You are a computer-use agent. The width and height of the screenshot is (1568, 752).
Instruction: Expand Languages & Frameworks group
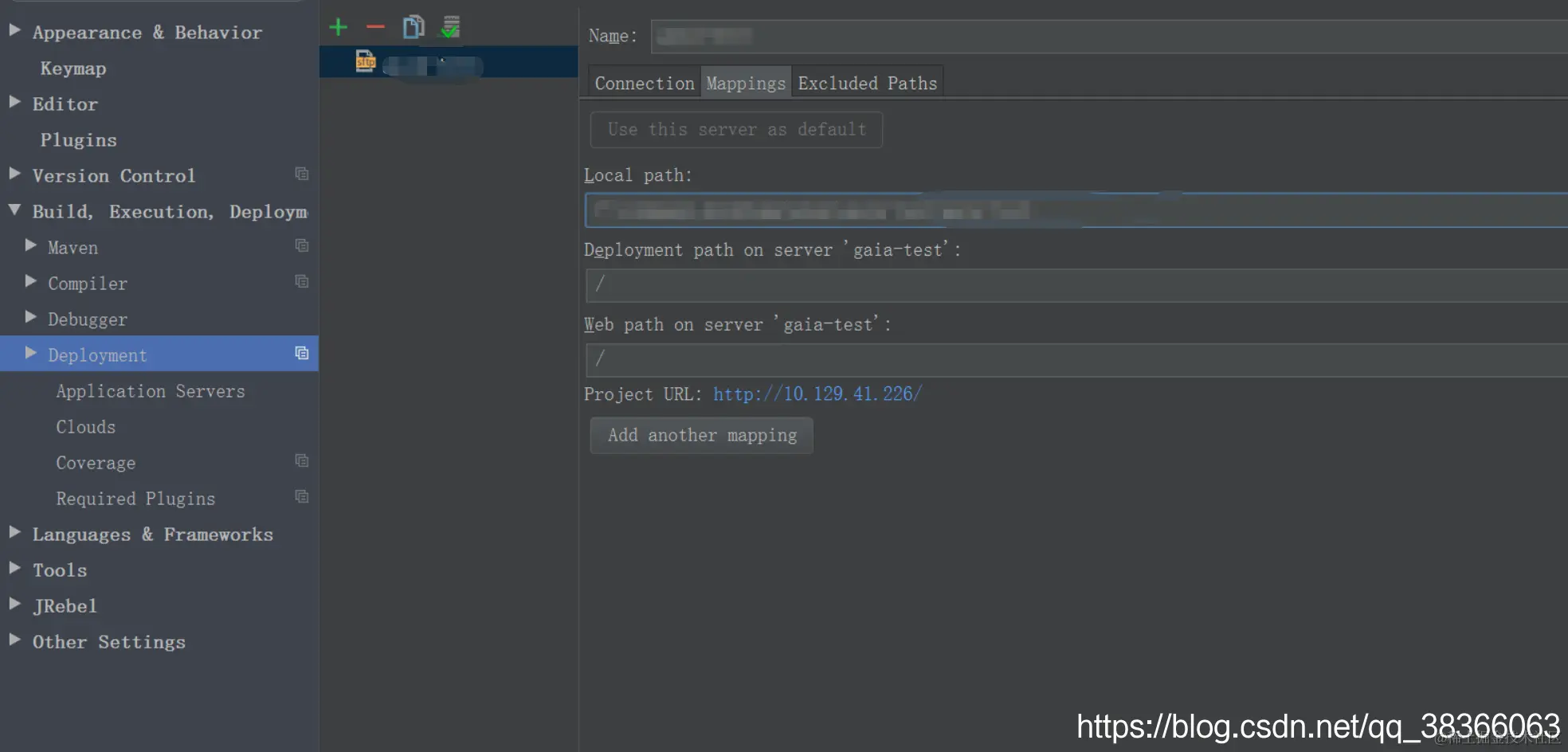click(14, 532)
